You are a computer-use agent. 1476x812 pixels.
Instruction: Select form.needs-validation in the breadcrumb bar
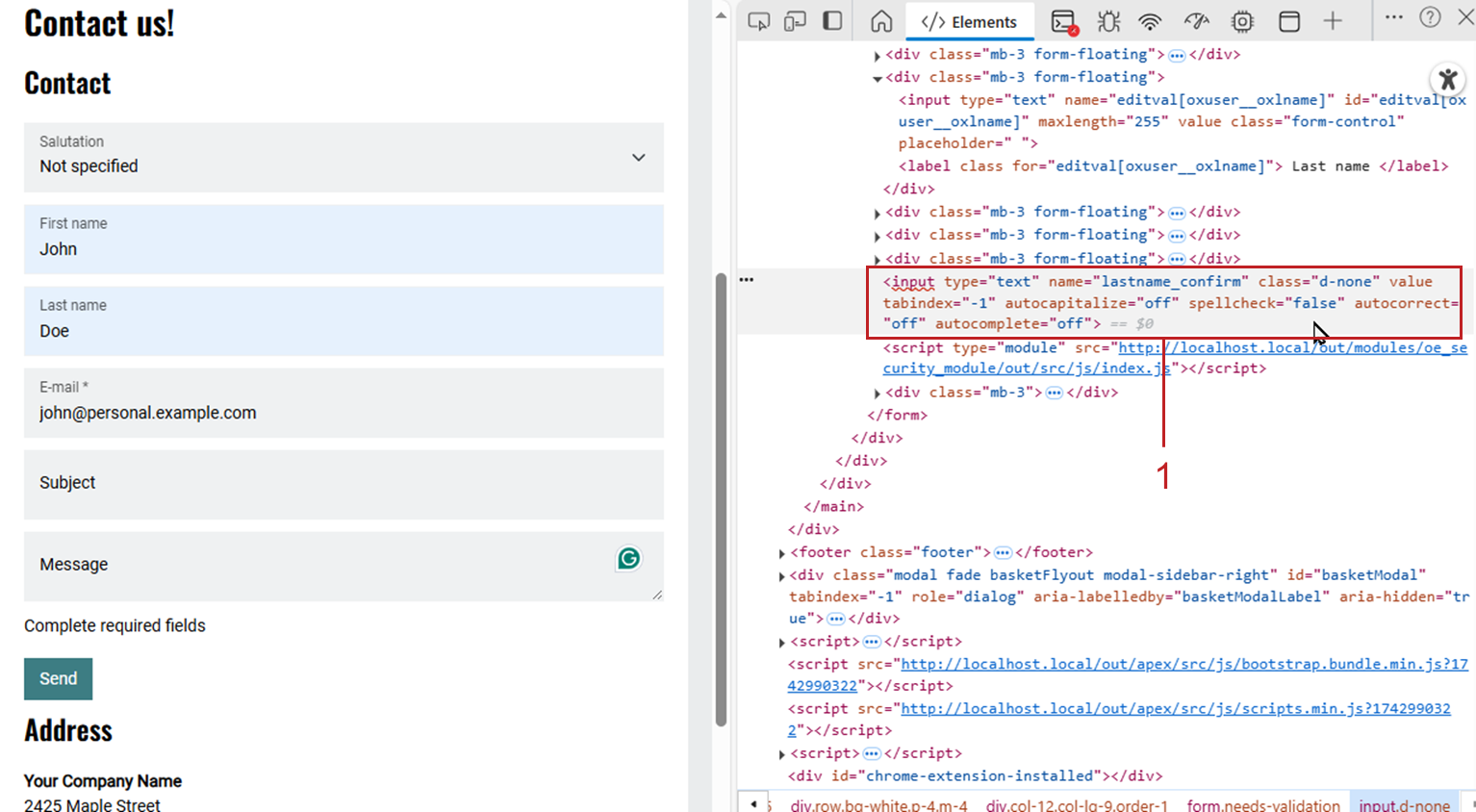[x=1262, y=805]
